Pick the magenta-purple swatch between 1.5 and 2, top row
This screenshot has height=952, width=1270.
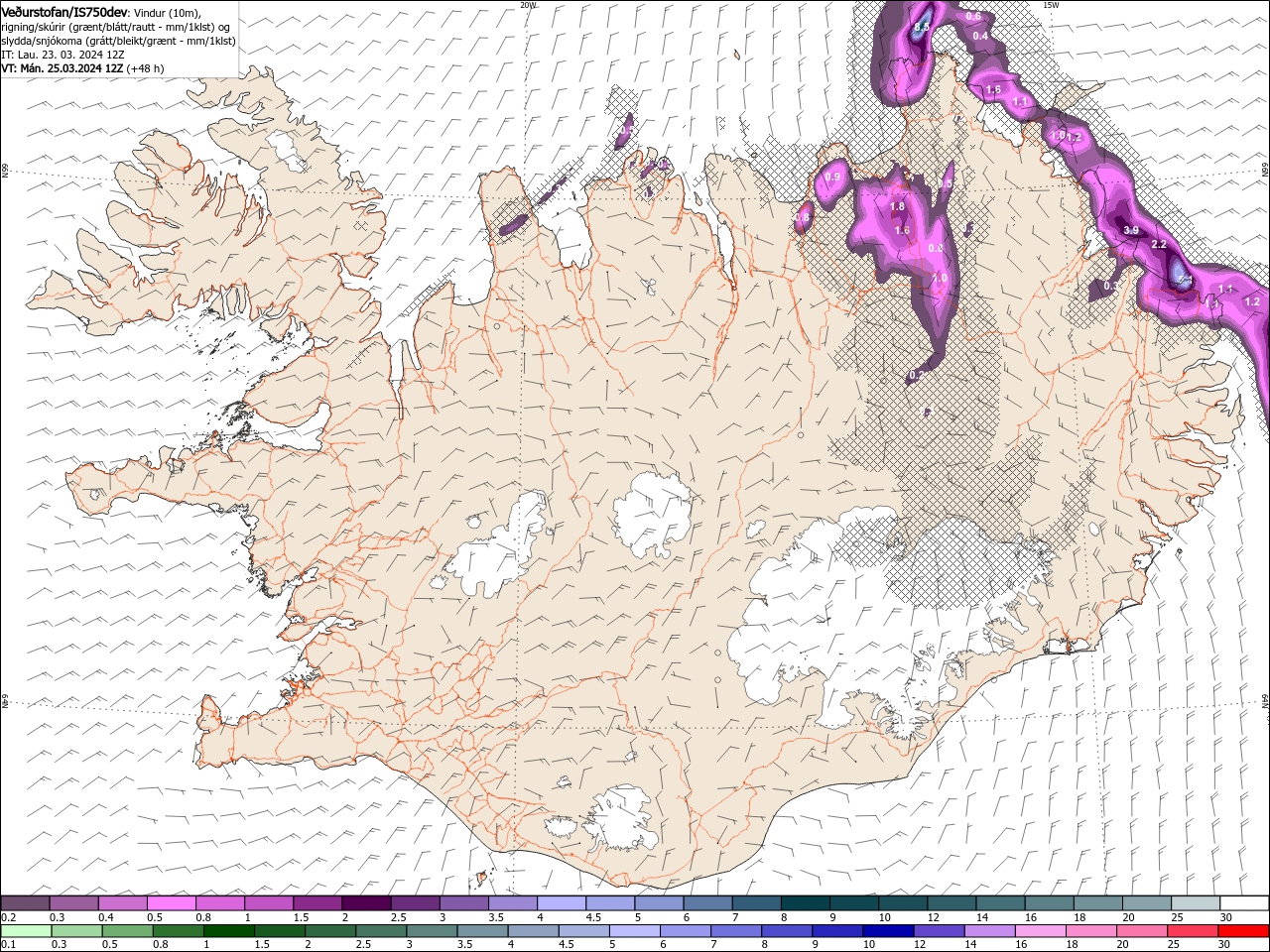pos(317,903)
